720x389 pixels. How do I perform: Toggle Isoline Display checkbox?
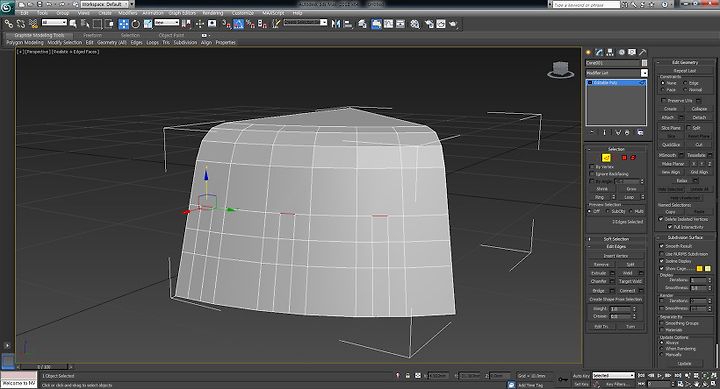coord(662,261)
